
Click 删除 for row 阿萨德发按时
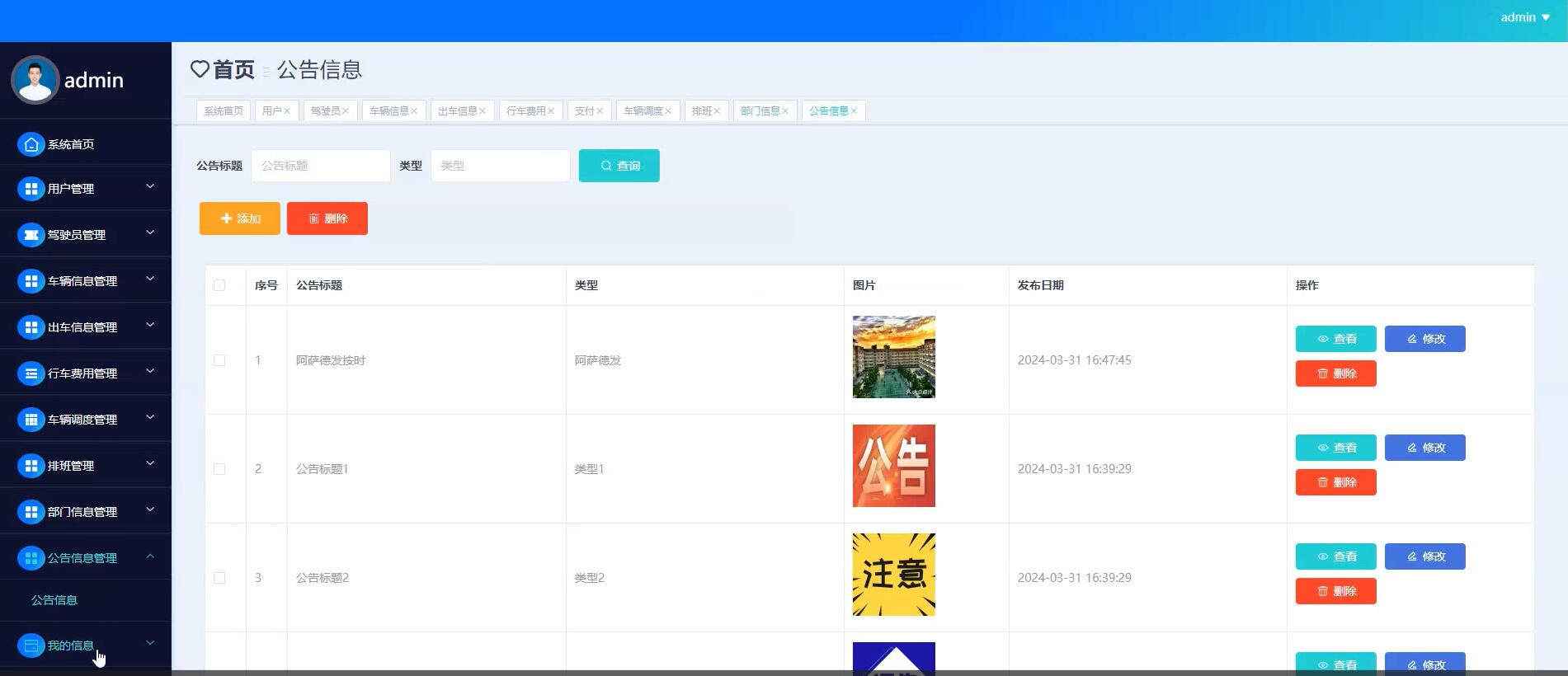pos(1336,373)
